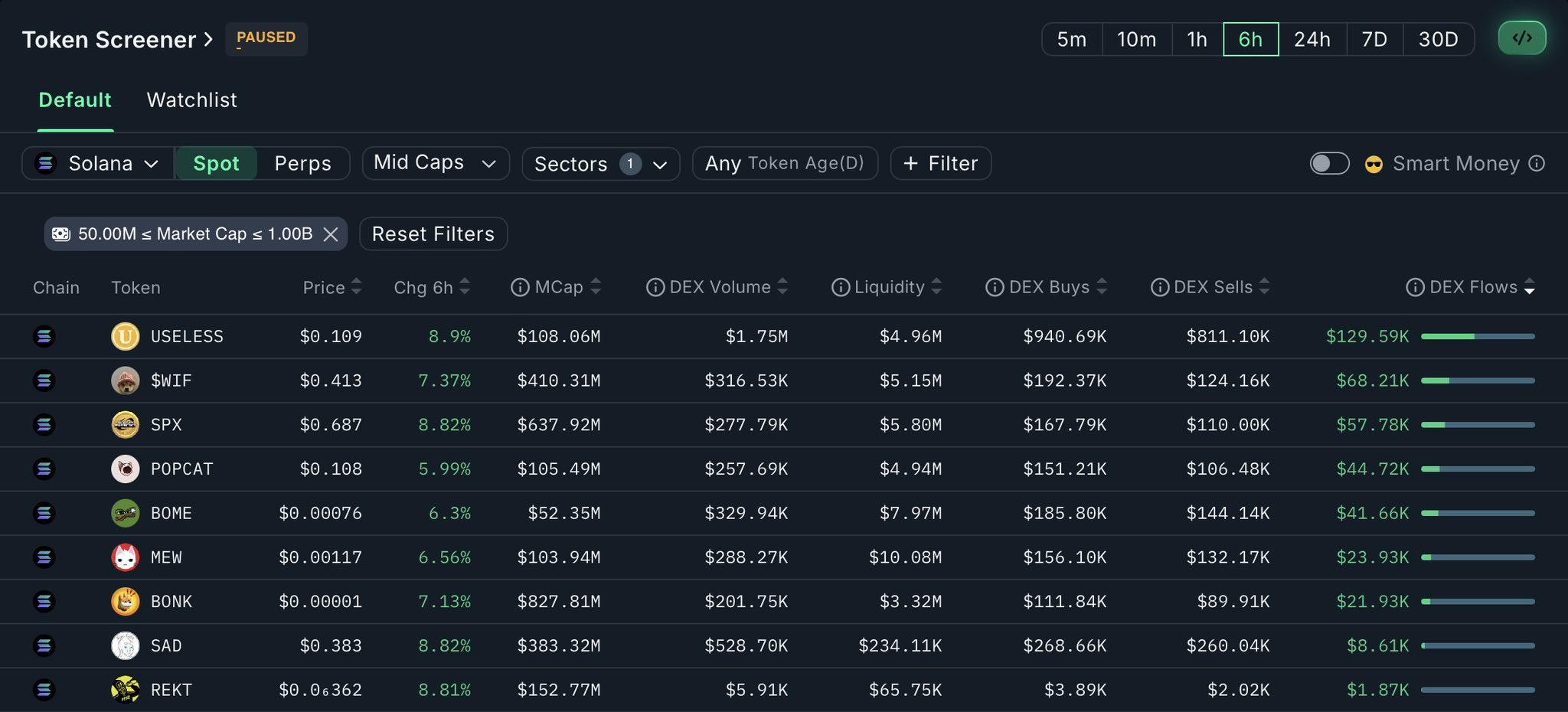This screenshot has height=712, width=1568.
Task: Click the MCap column info icon
Action: (520, 288)
